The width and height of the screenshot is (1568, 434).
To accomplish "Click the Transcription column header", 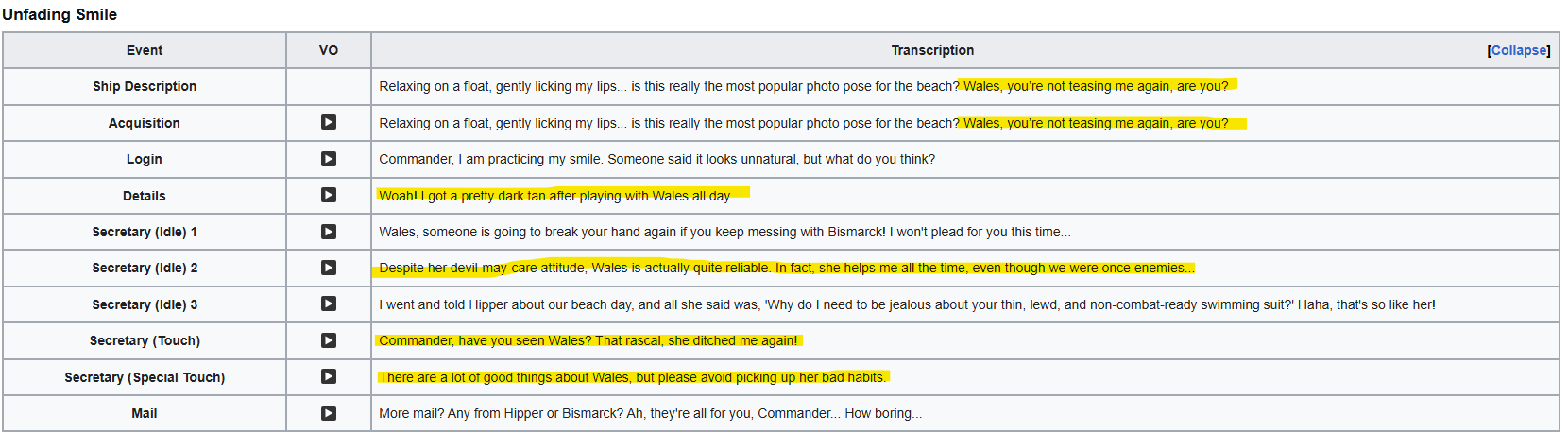I will [932, 50].
